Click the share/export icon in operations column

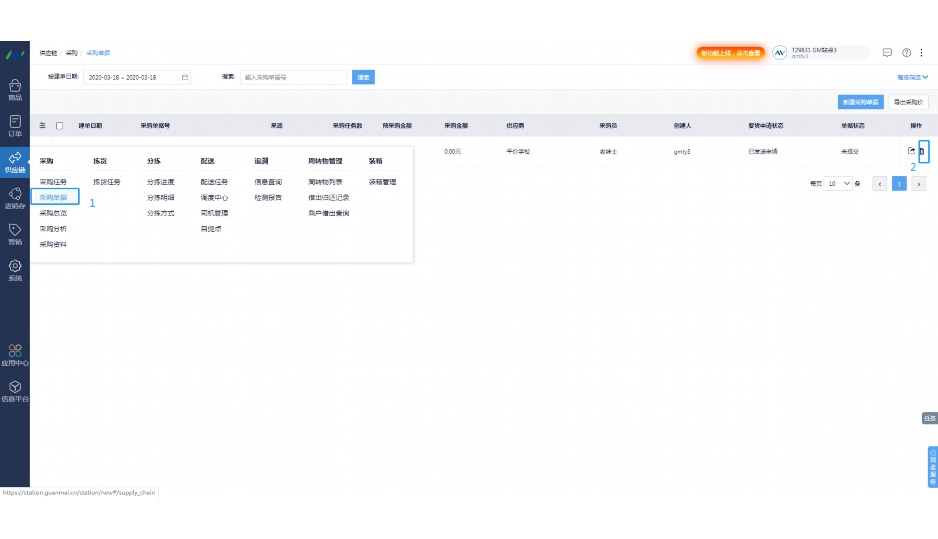[x=911, y=151]
